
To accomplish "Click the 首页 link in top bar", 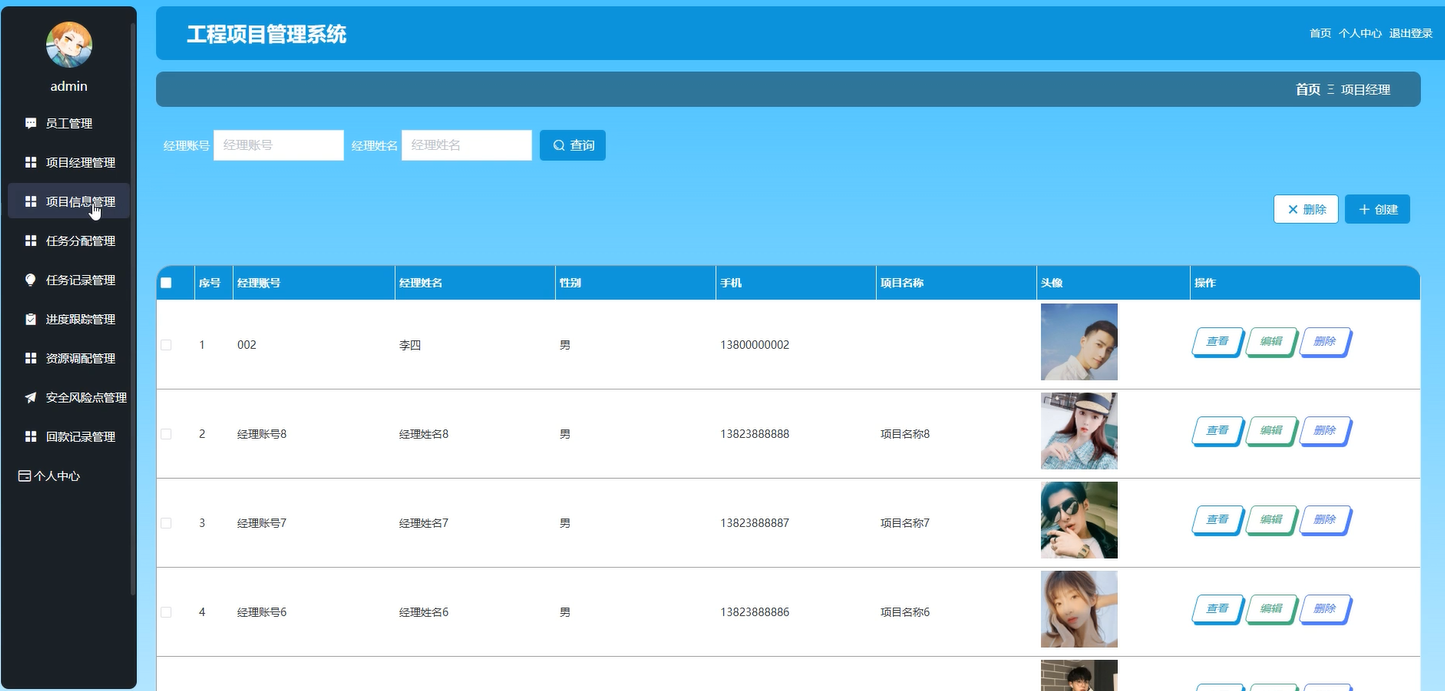I will coord(1320,34).
